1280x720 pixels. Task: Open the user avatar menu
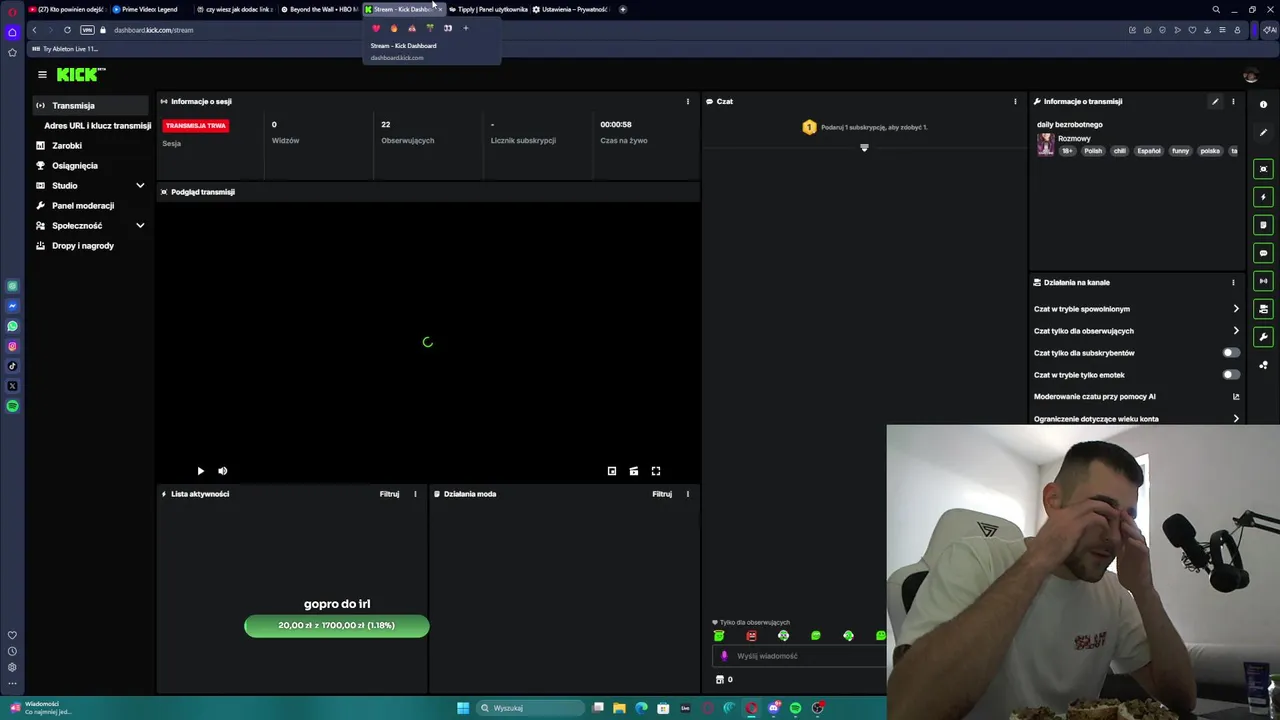click(x=1250, y=75)
